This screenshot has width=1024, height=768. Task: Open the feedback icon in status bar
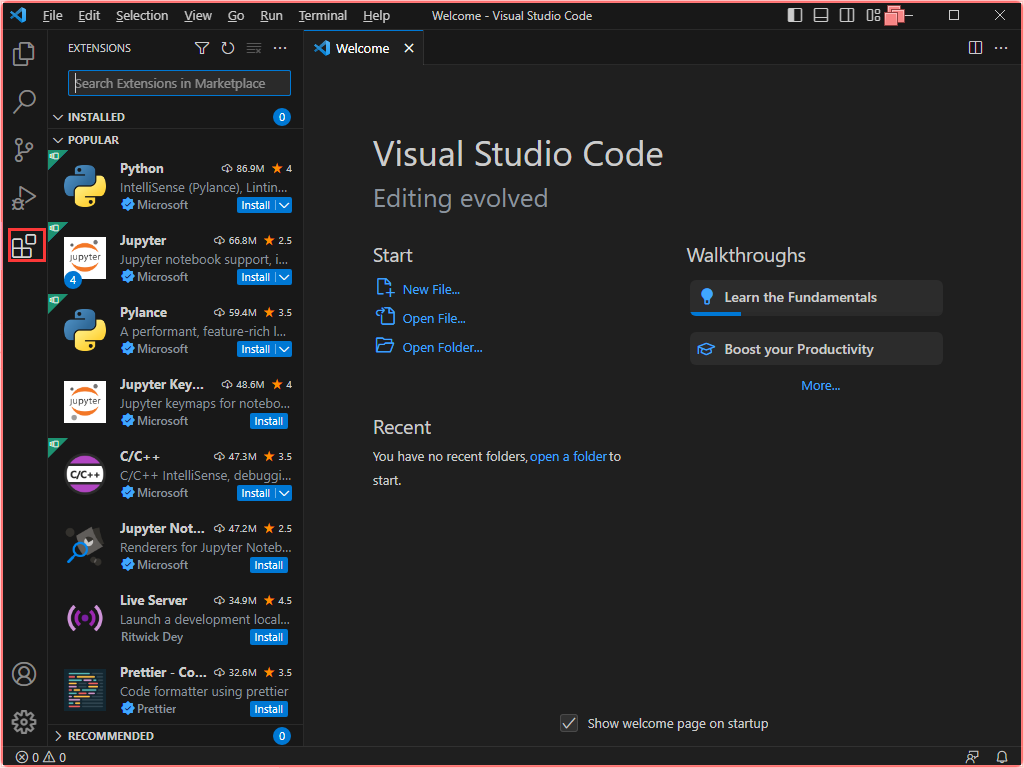point(972,757)
